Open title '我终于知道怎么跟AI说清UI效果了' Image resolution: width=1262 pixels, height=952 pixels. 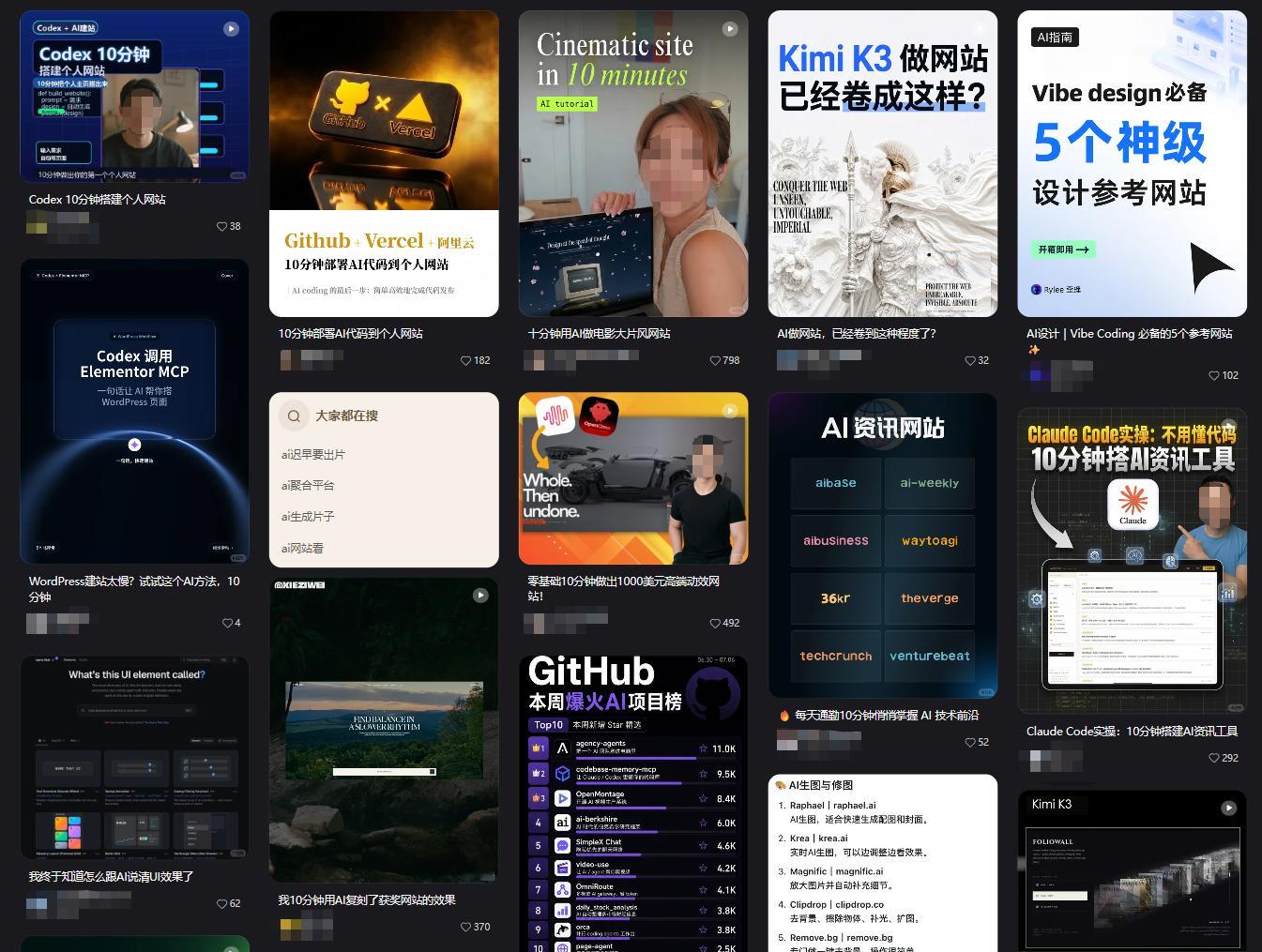111,877
